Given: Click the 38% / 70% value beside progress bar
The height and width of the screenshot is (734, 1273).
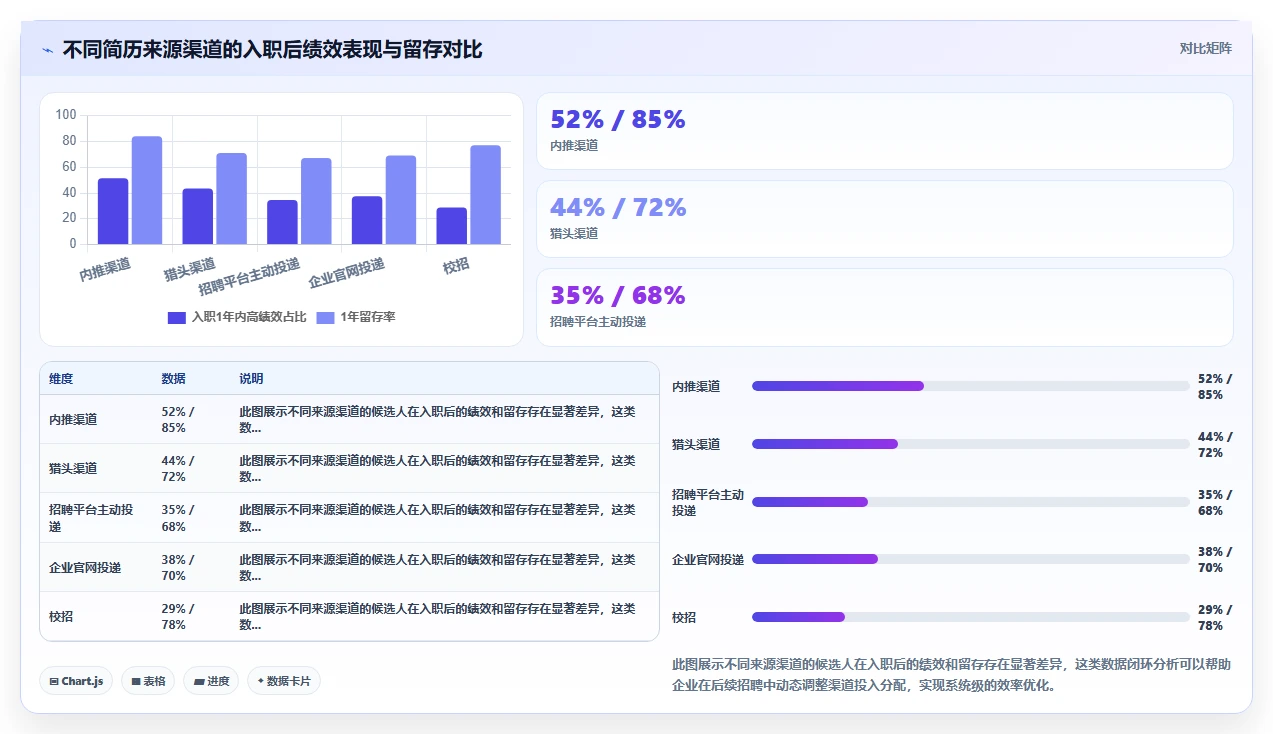Looking at the screenshot, I should point(1215,559).
